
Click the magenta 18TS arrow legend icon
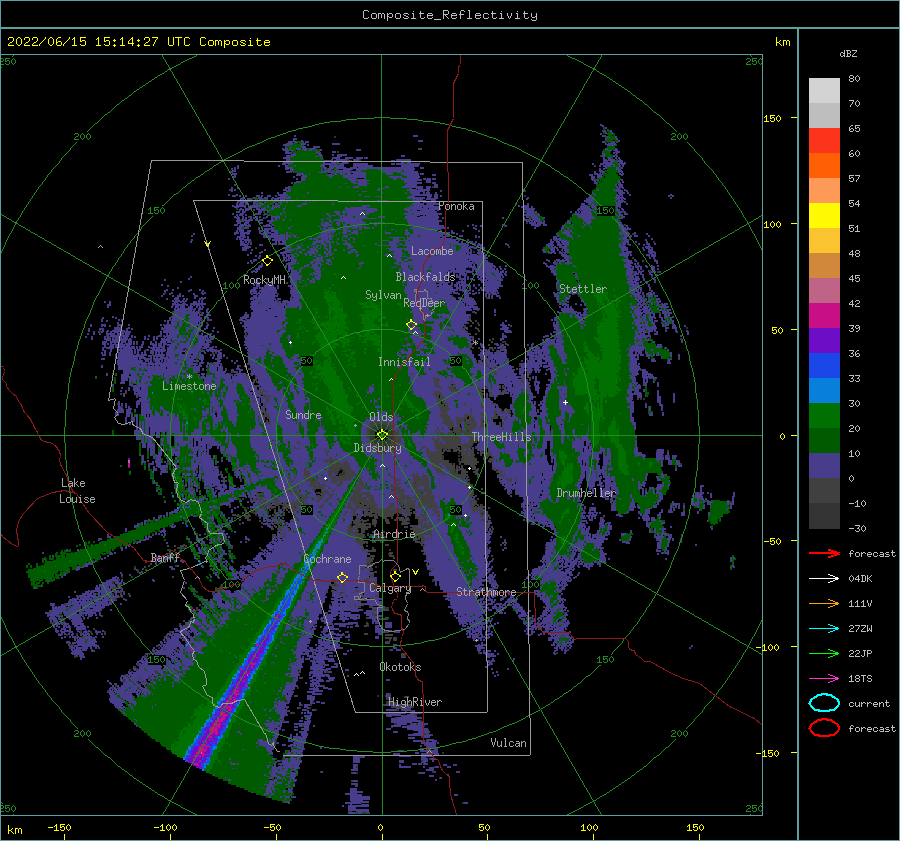tap(824, 679)
